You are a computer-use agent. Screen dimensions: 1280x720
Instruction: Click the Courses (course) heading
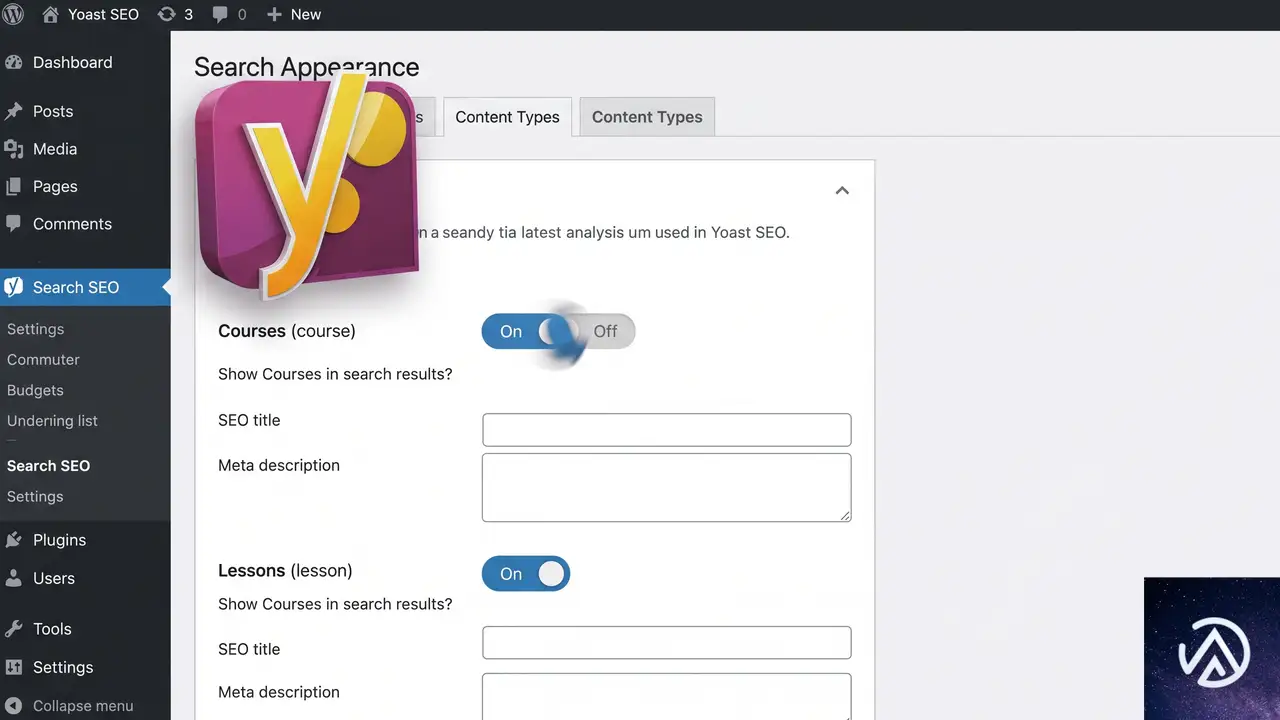[x=287, y=331]
